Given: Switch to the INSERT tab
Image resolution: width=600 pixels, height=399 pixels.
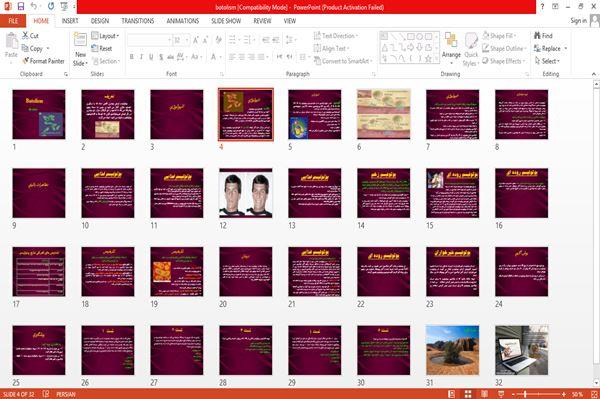Looking at the screenshot, I should [x=70, y=21].
